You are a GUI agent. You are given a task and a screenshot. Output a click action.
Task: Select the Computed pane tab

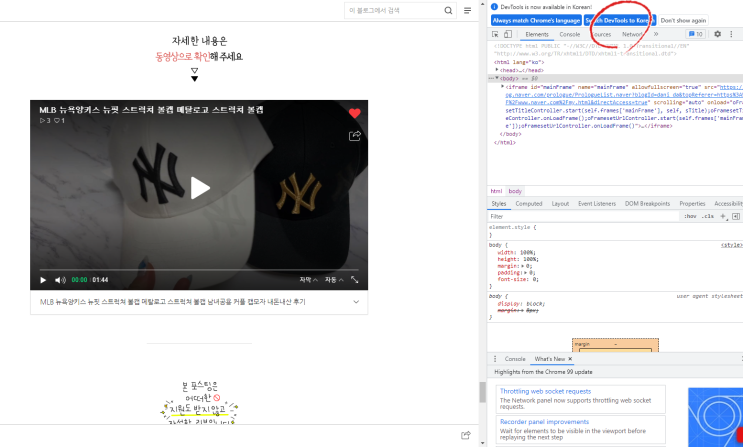(x=529, y=203)
